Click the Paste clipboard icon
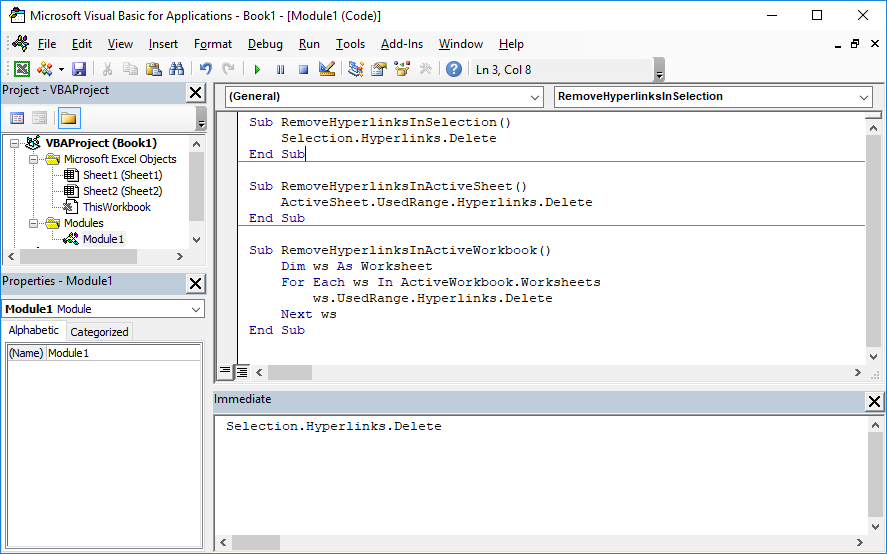 153,69
